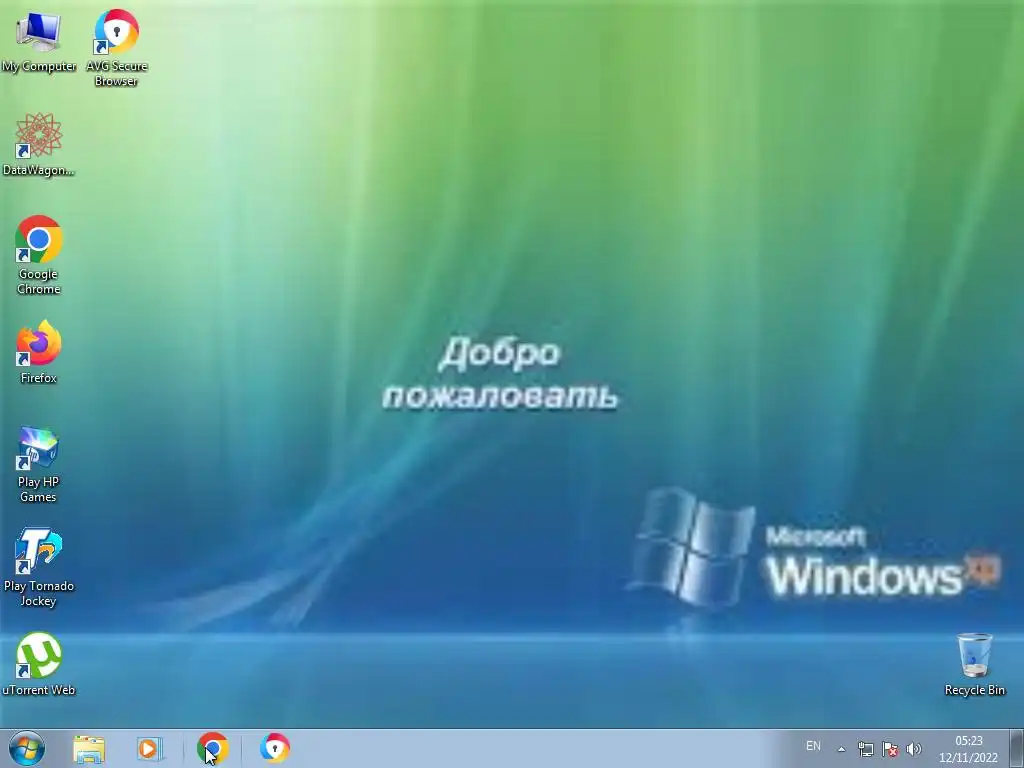The height and width of the screenshot is (768, 1024).
Task: Select the Firefox desktop shortcut
Action: click(39, 352)
